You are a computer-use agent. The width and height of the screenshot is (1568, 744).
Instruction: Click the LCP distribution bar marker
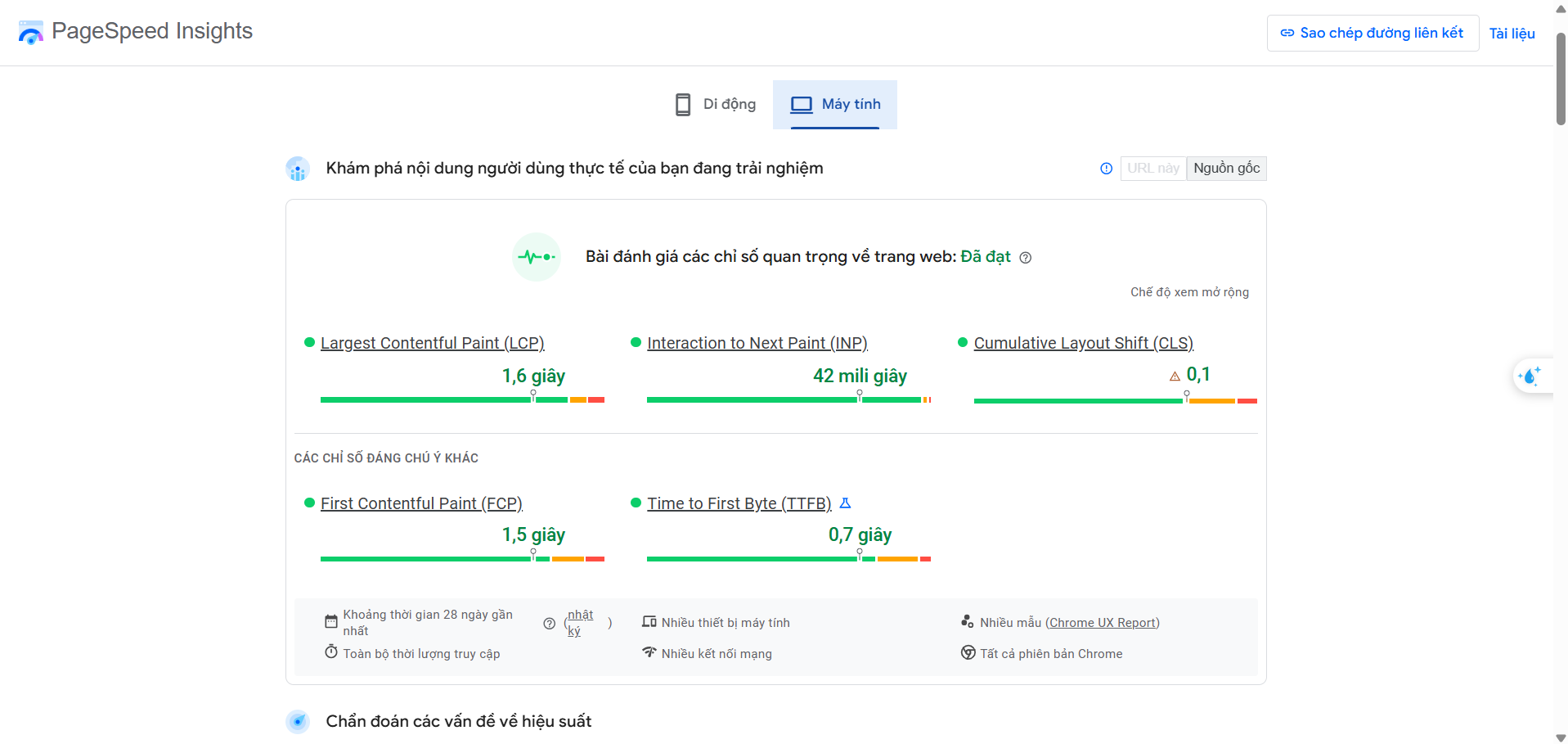[x=533, y=395]
